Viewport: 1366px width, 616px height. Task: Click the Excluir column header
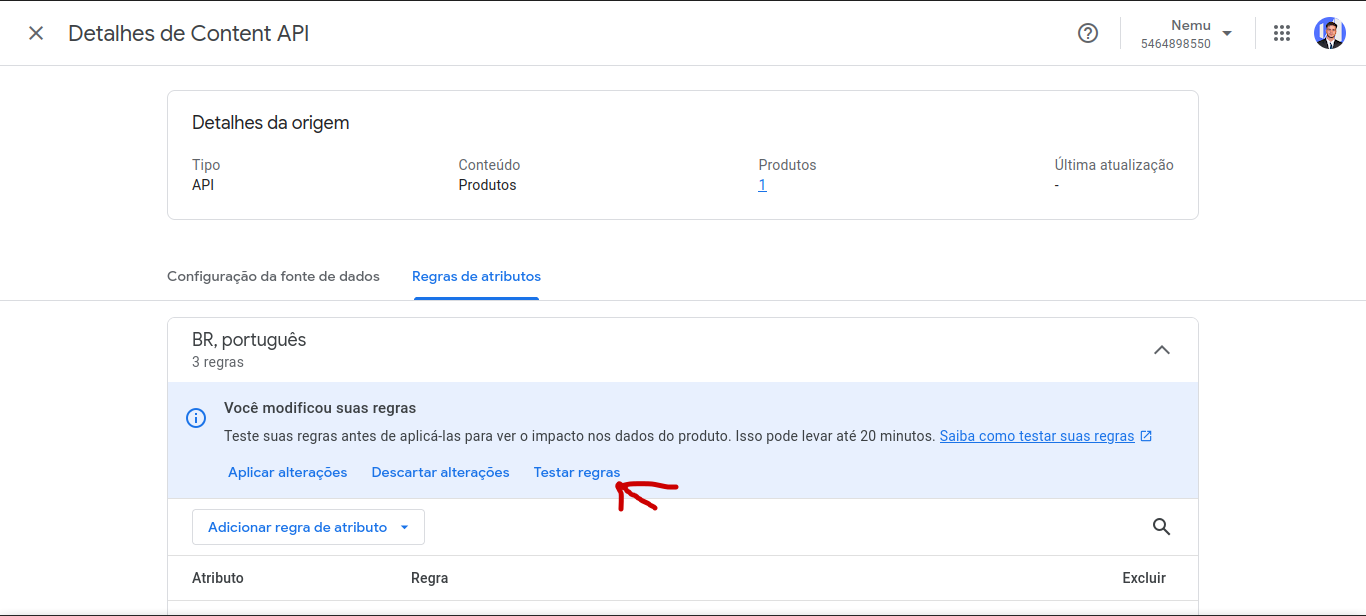click(x=1144, y=578)
